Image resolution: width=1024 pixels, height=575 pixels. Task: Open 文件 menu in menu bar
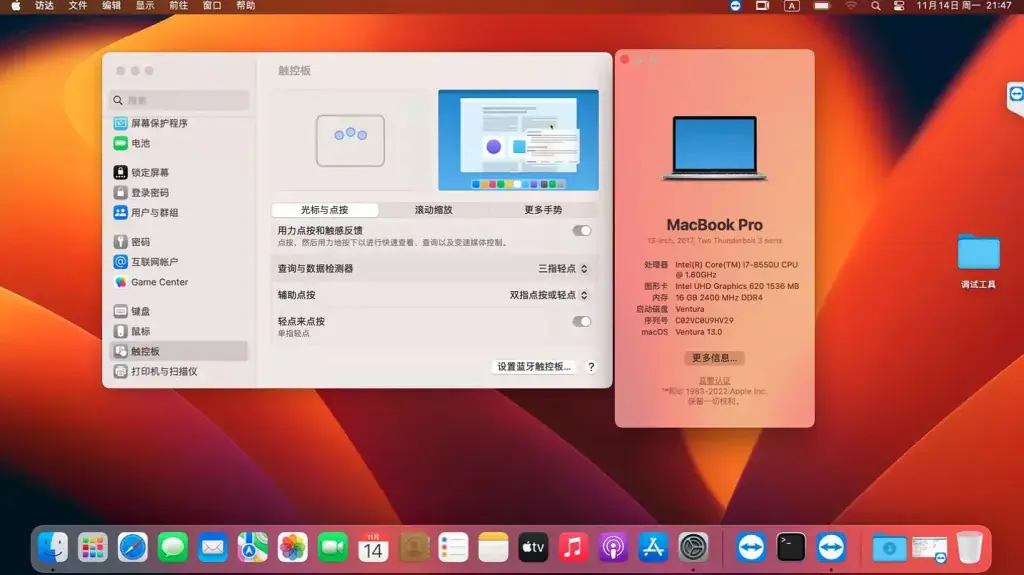[78, 6]
